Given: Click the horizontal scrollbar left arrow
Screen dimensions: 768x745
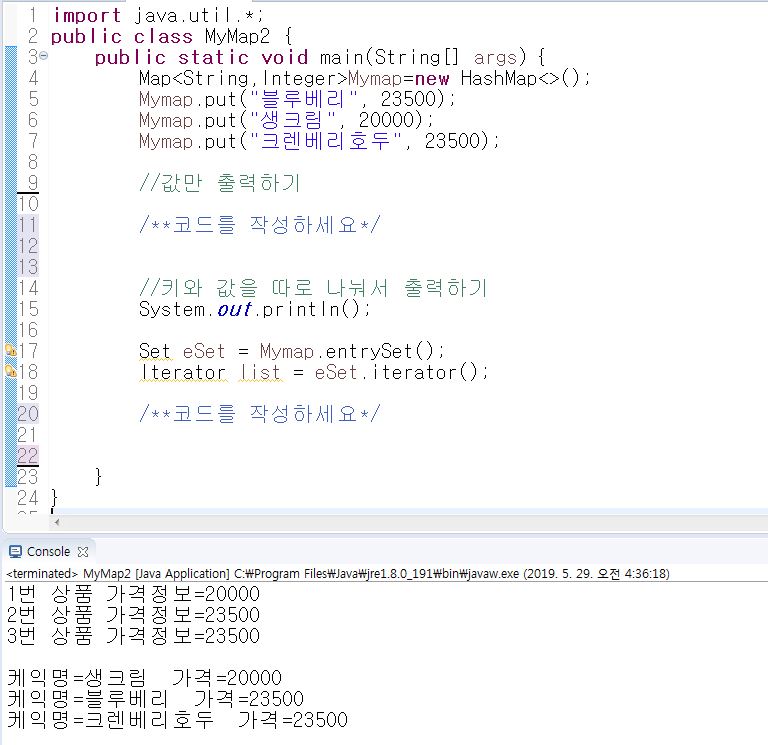Looking at the screenshot, I should pos(57,522).
